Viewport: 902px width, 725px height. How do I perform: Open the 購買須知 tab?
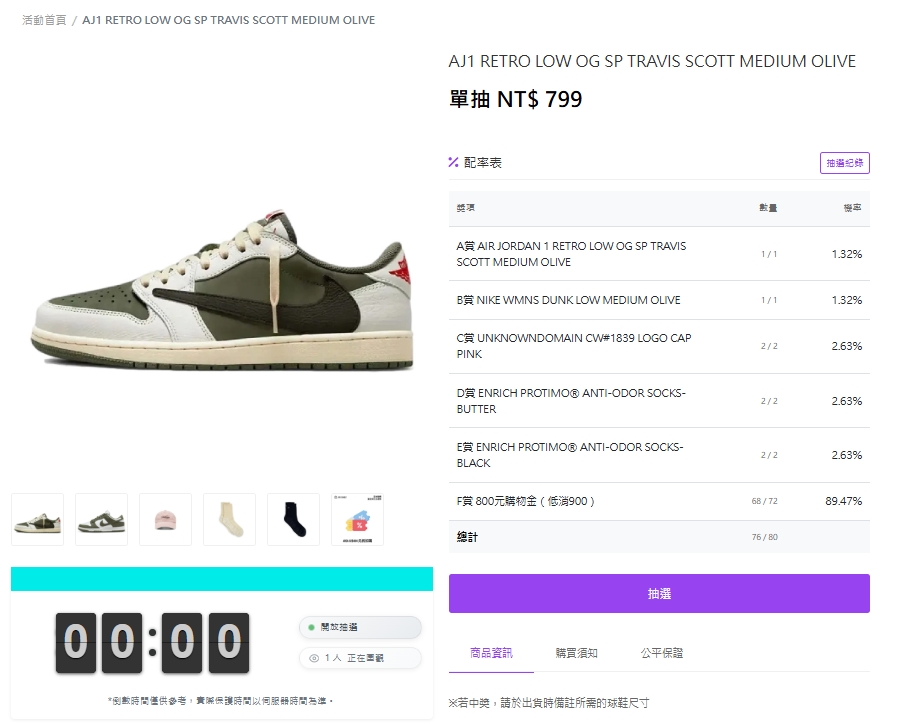(576, 653)
